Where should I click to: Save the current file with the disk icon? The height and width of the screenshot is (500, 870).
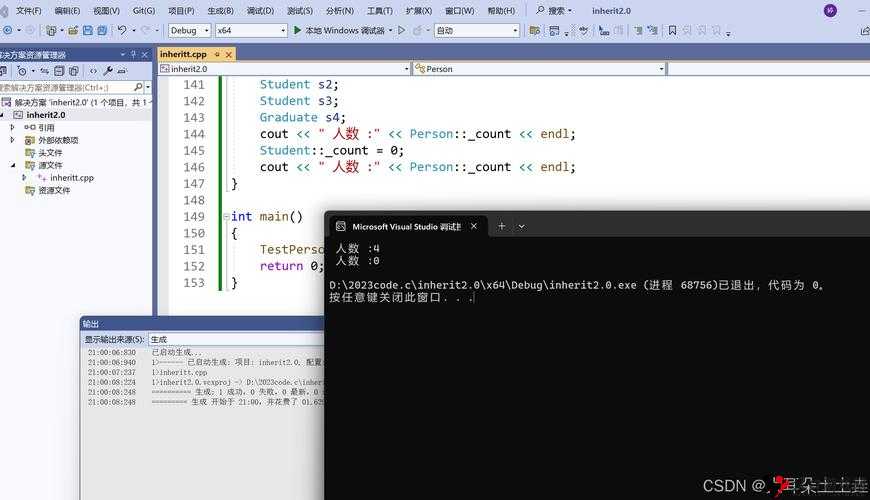[x=88, y=31]
